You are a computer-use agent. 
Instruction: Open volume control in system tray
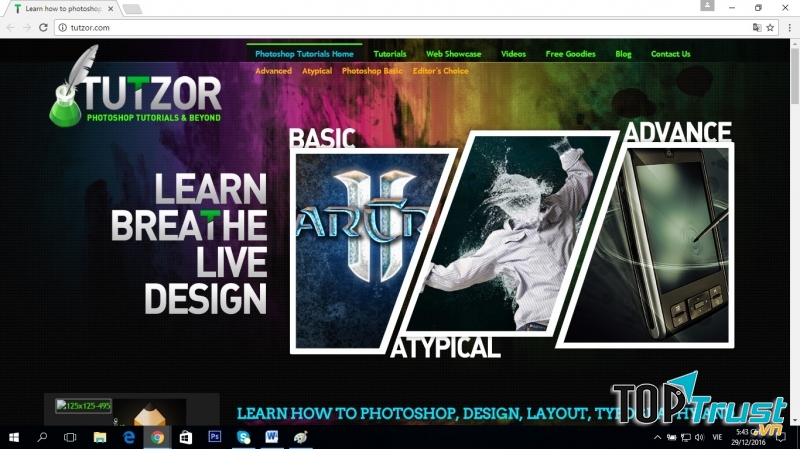click(x=699, y=437)
